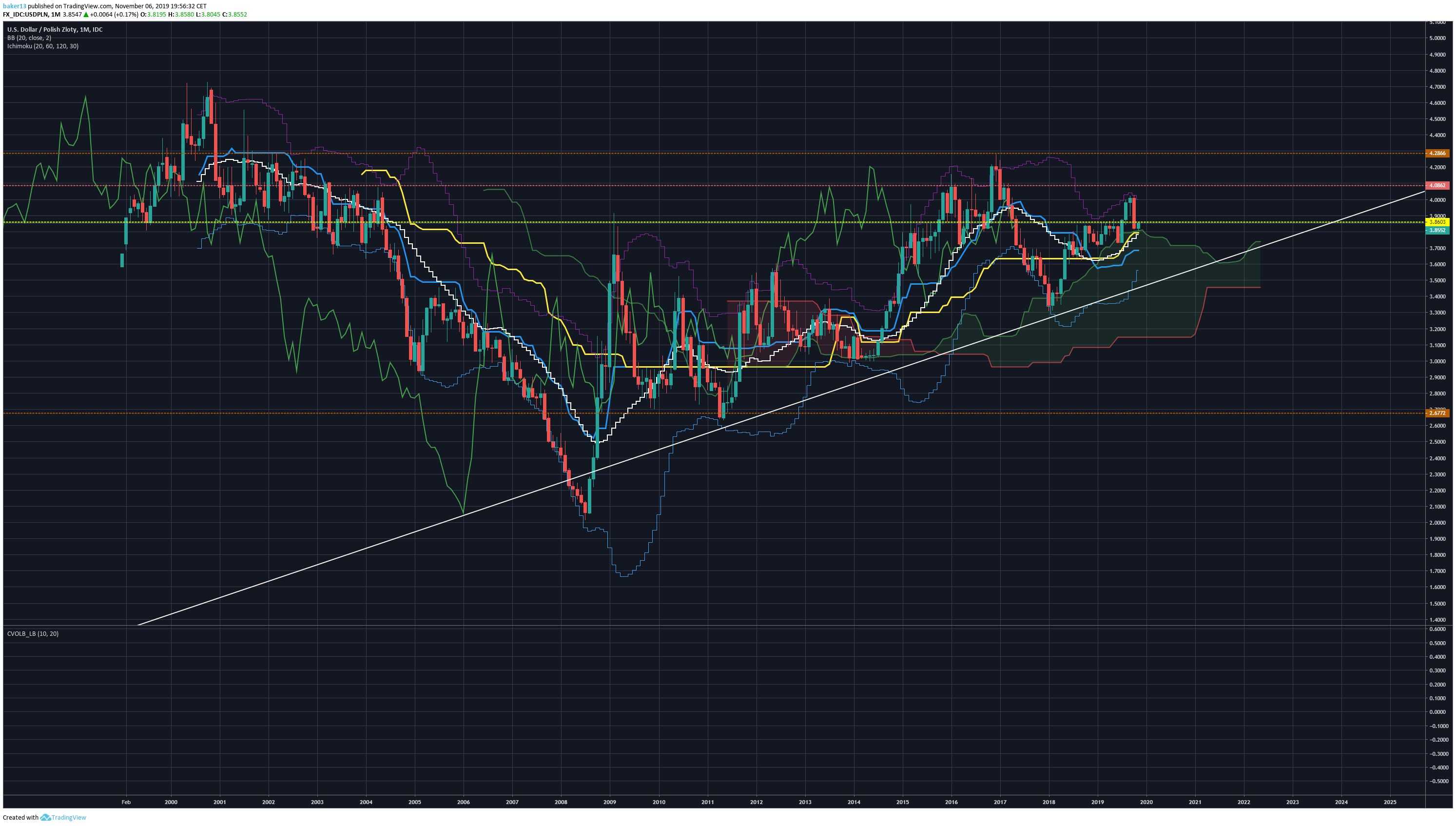Click the FX_IDC:USDPLN, 1M symbol text

point(31,14)
